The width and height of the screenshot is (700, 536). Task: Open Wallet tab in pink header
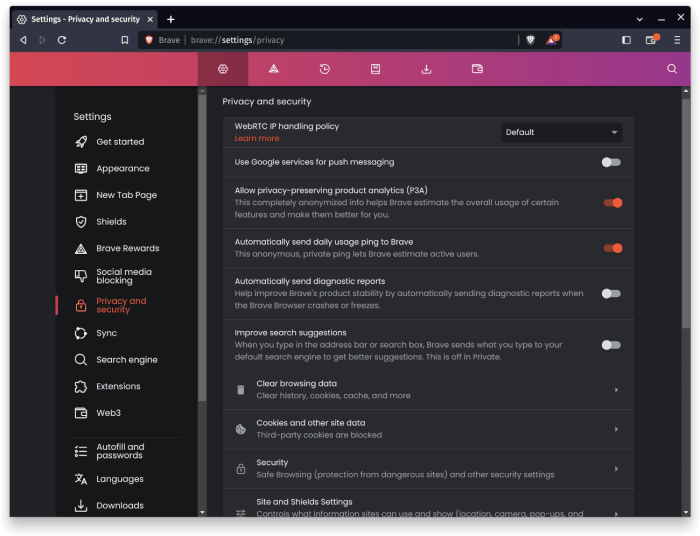pos(477,69)
